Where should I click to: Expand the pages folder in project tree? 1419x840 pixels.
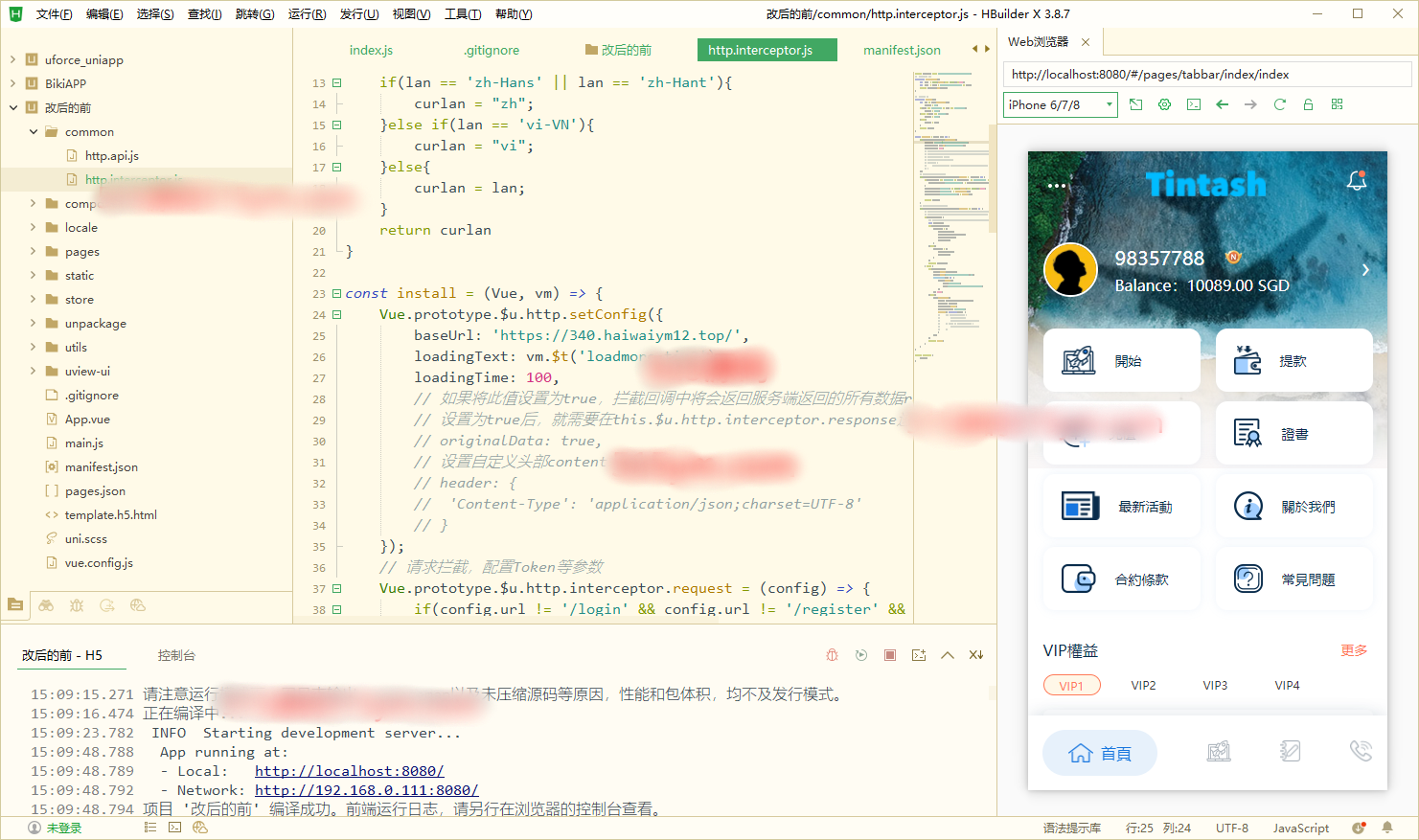click(34, 252)
